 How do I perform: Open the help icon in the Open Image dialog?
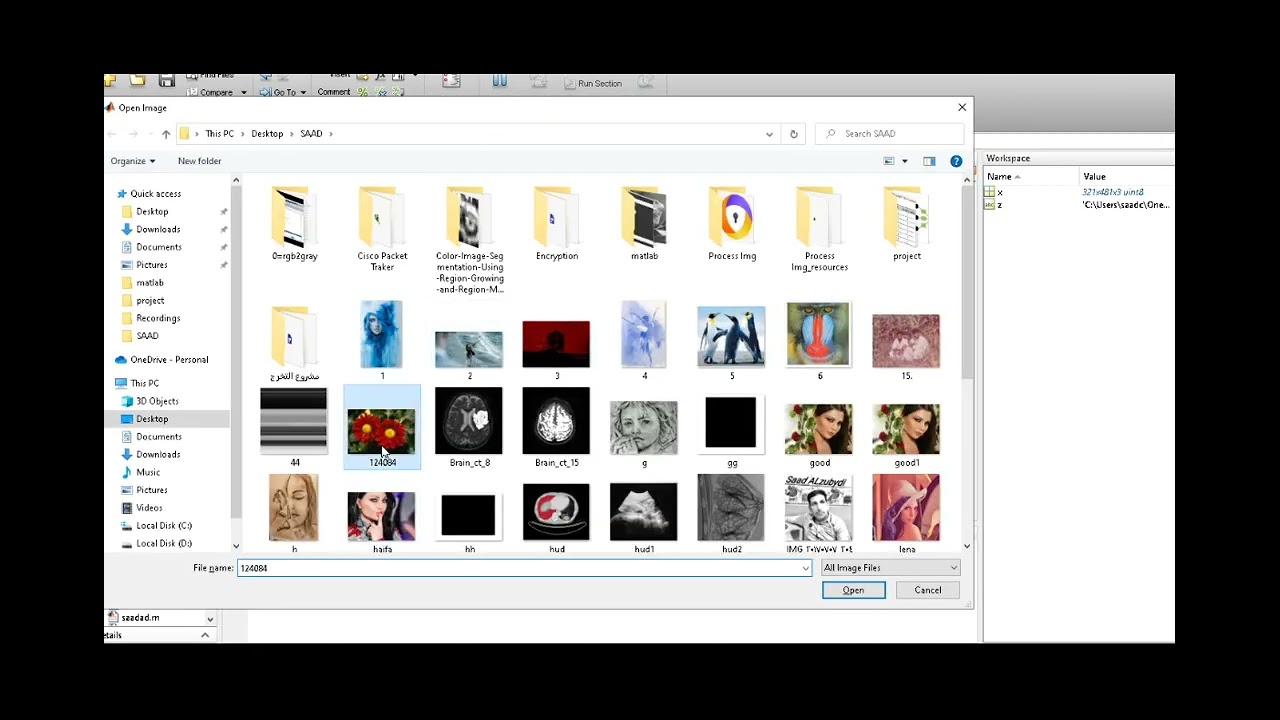[956, 161]
